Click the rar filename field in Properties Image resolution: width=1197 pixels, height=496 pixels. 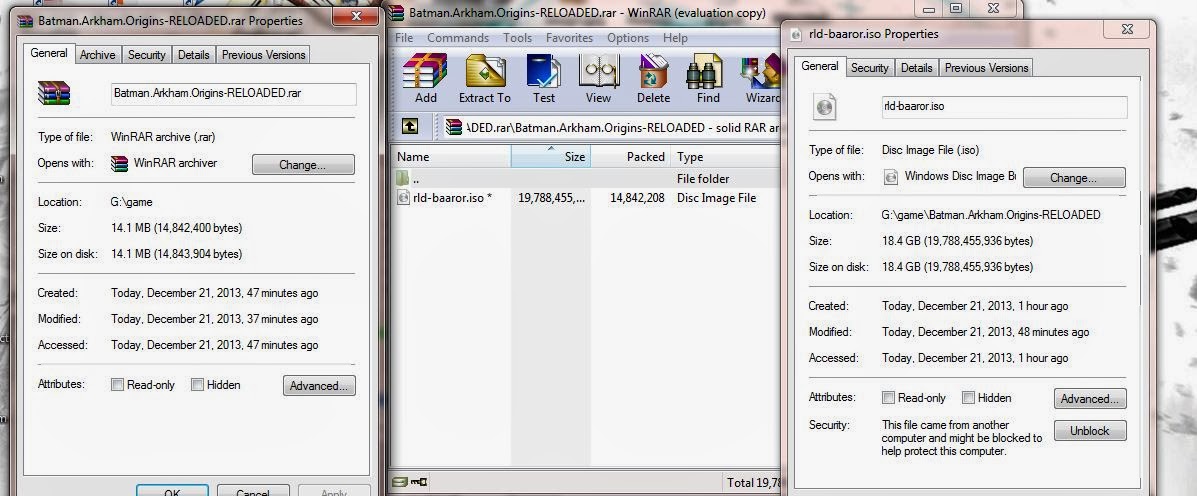coord(234,94)
